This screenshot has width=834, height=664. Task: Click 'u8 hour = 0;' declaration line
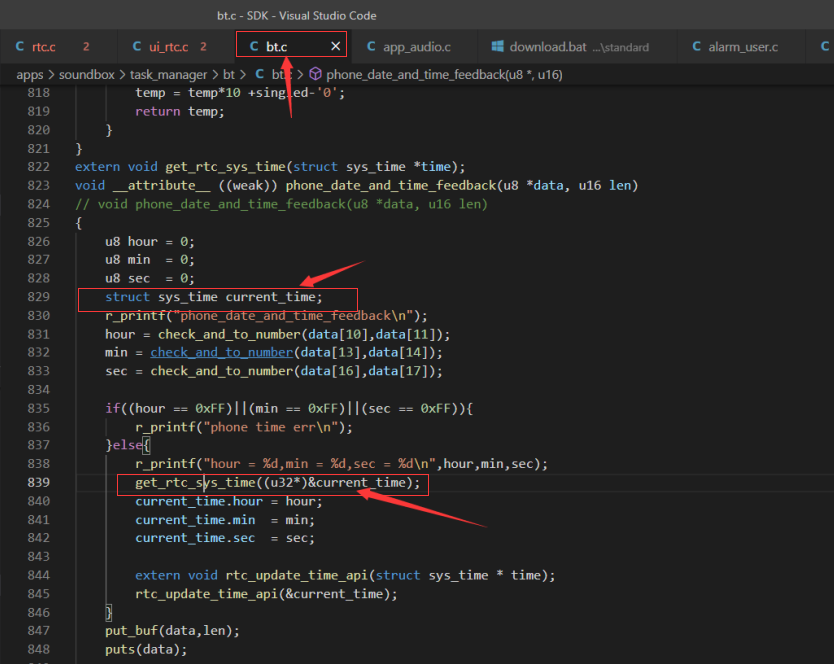coord(150,242)
